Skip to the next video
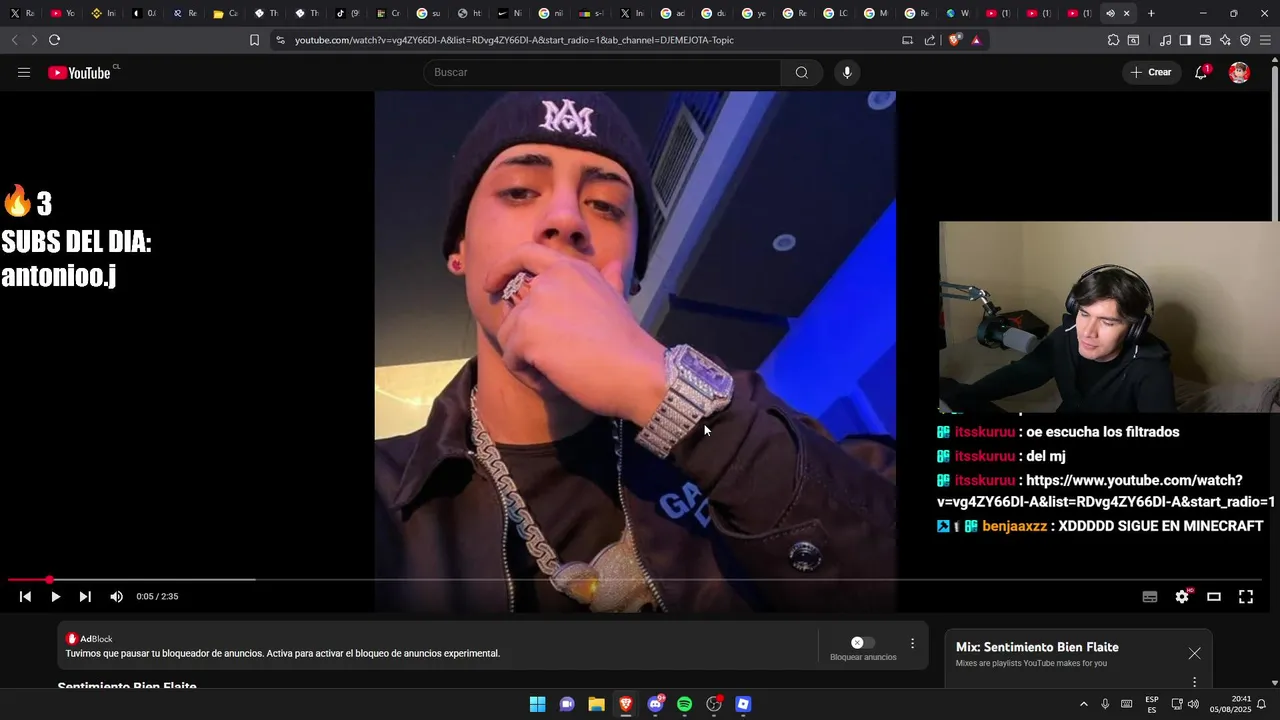The image size is (1280, 720). click(85, 596)
